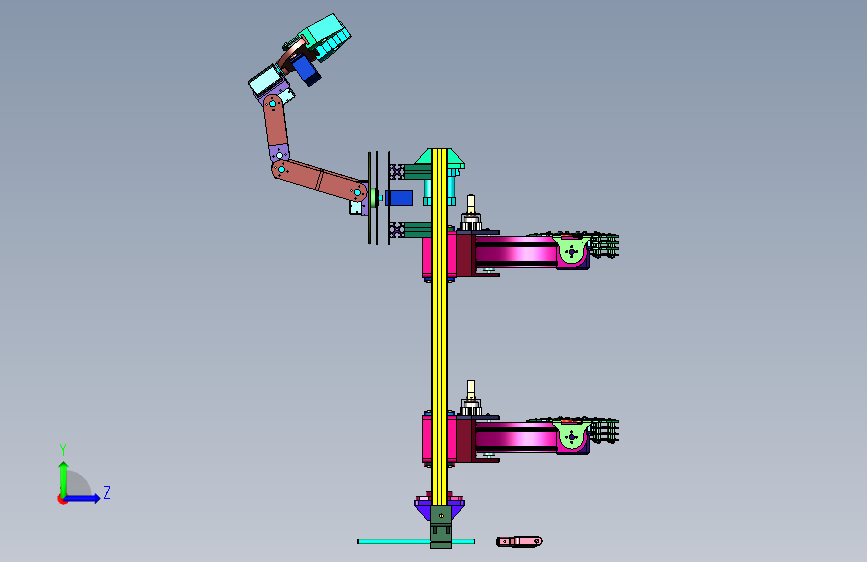Click the red X axis dot on triad
The width and height of the screenshot is (867, 562).
pyautogui.click(x=62, y=499)
